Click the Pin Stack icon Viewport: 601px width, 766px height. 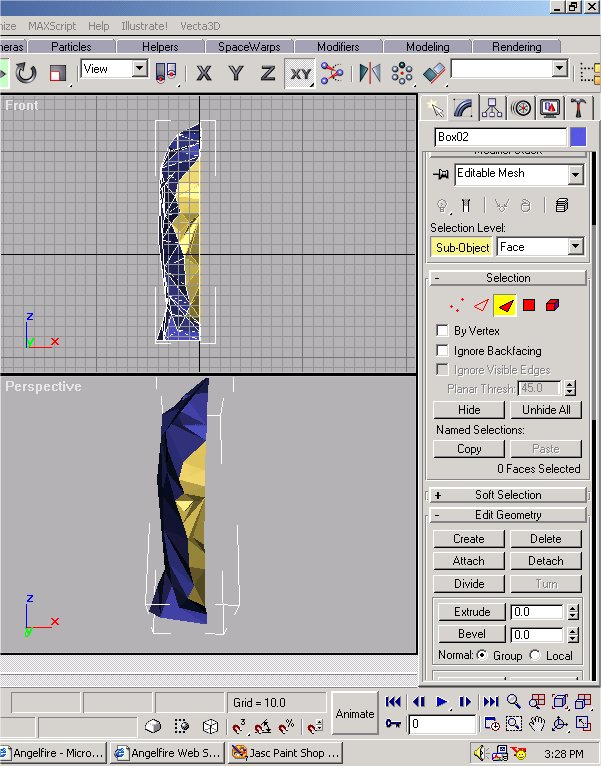tap(441, 174)
